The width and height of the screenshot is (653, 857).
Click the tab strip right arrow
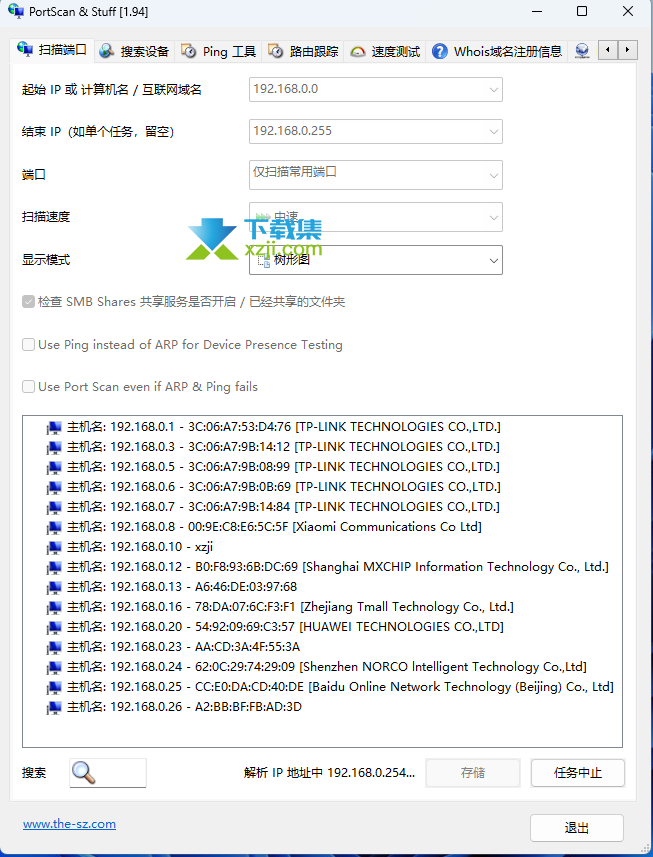(627, 50)
